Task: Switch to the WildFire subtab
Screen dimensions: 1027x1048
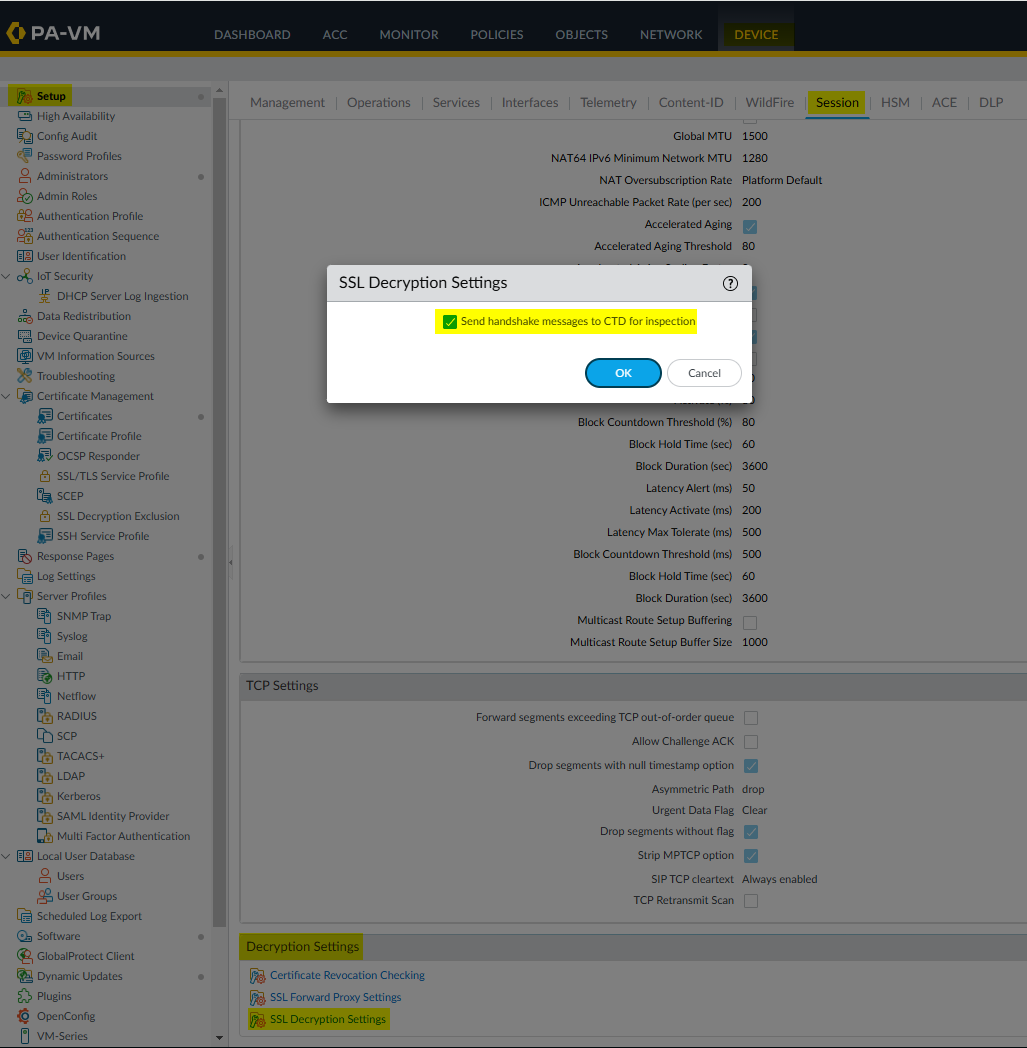Action: [x=770, y=103]
